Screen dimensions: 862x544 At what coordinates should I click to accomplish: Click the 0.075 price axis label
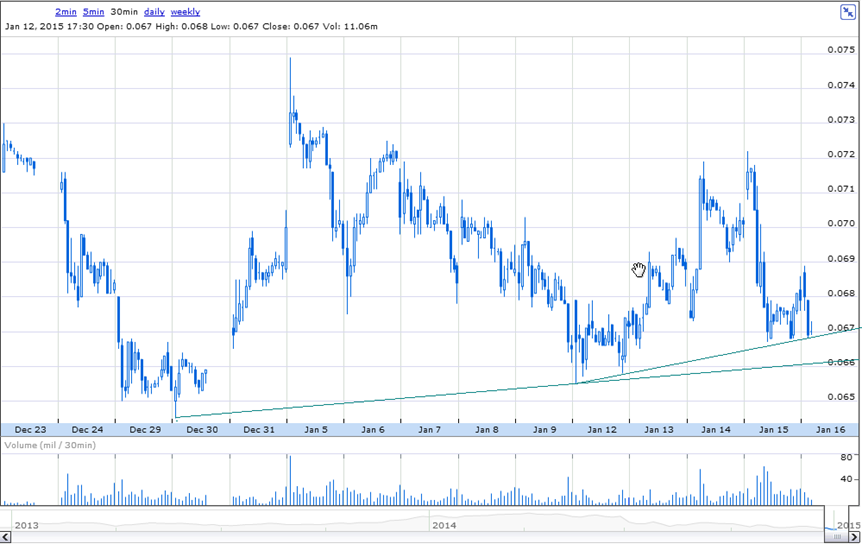tap(841, 50)
